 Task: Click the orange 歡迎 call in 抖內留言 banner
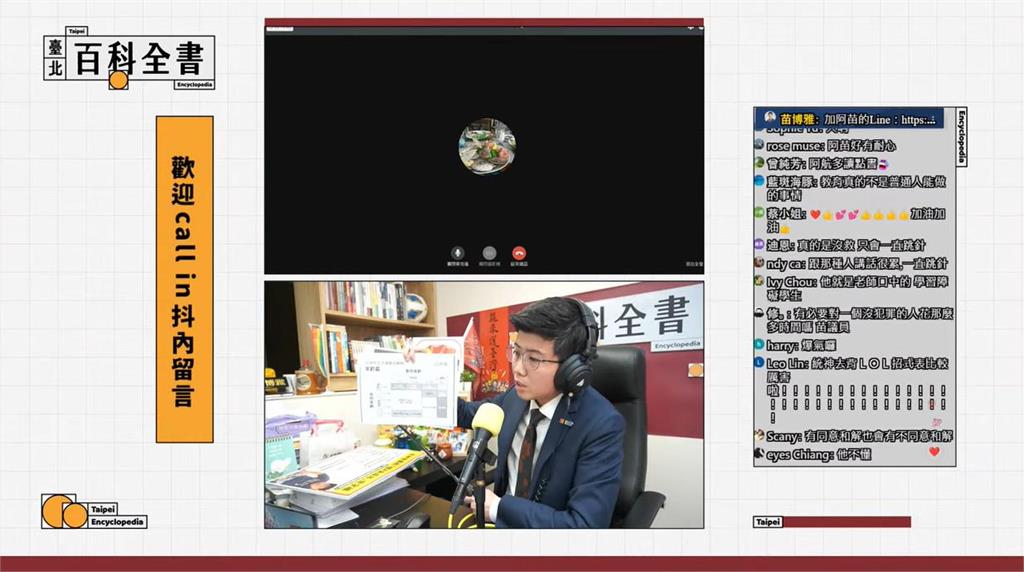click(185, 279)
